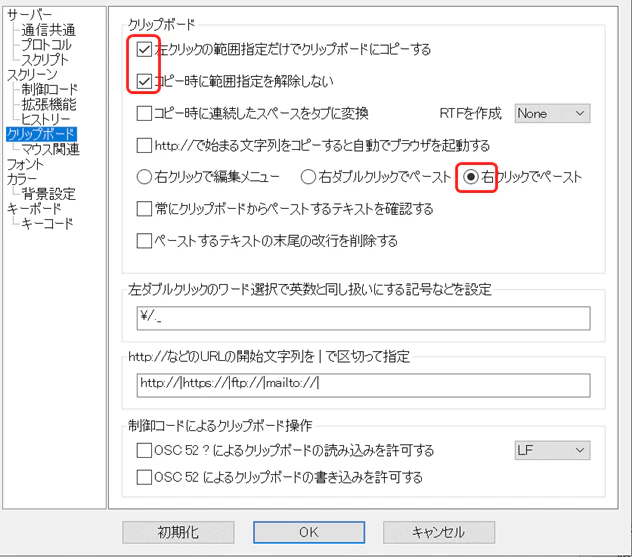Open 拡張機能 settings page
This screenshot has height=557, width=632.
[49, 104]
